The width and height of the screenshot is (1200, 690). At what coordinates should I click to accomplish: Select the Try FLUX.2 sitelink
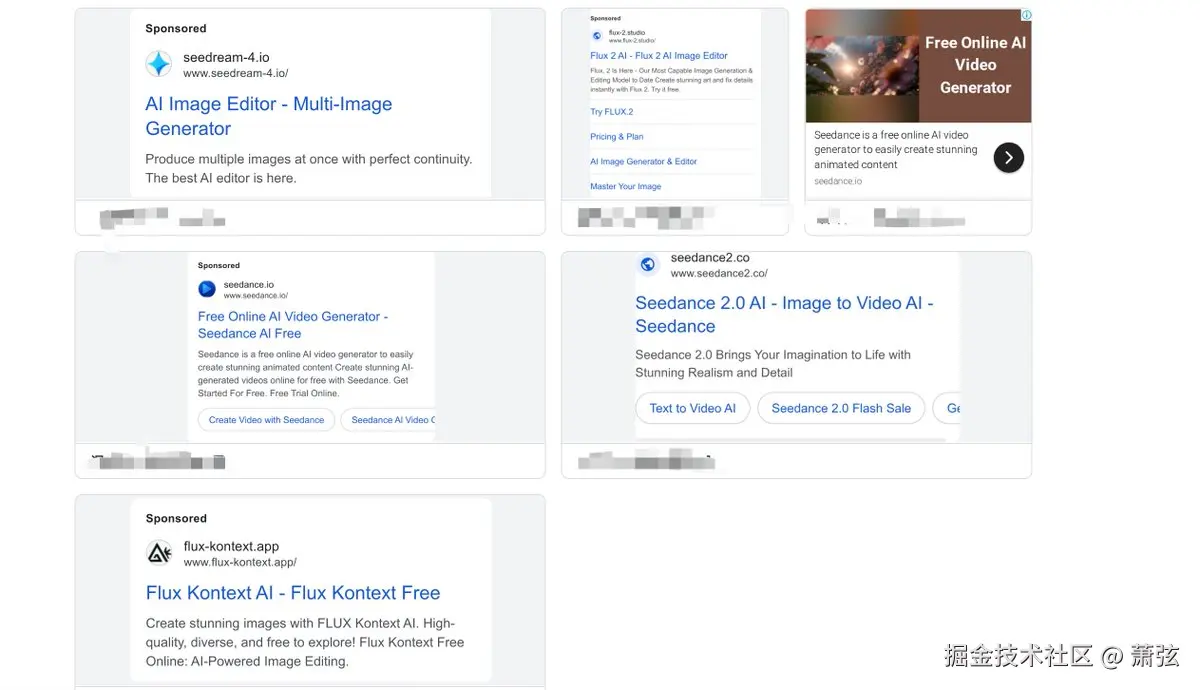[611, 112]
